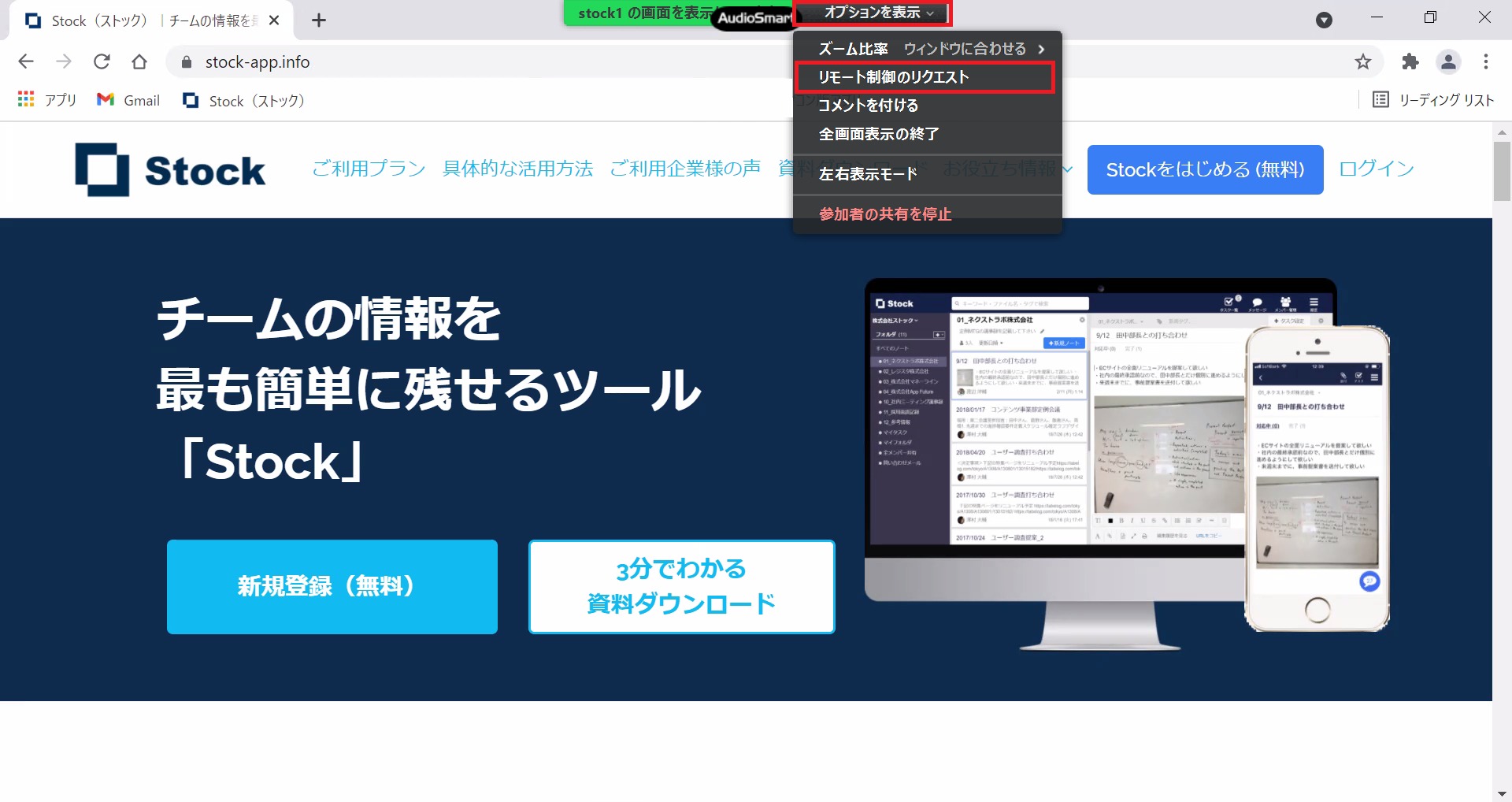The width and height of the screenshot is (1512, 802).
Task: Click inside the address bar
Action: coord(394,61)
